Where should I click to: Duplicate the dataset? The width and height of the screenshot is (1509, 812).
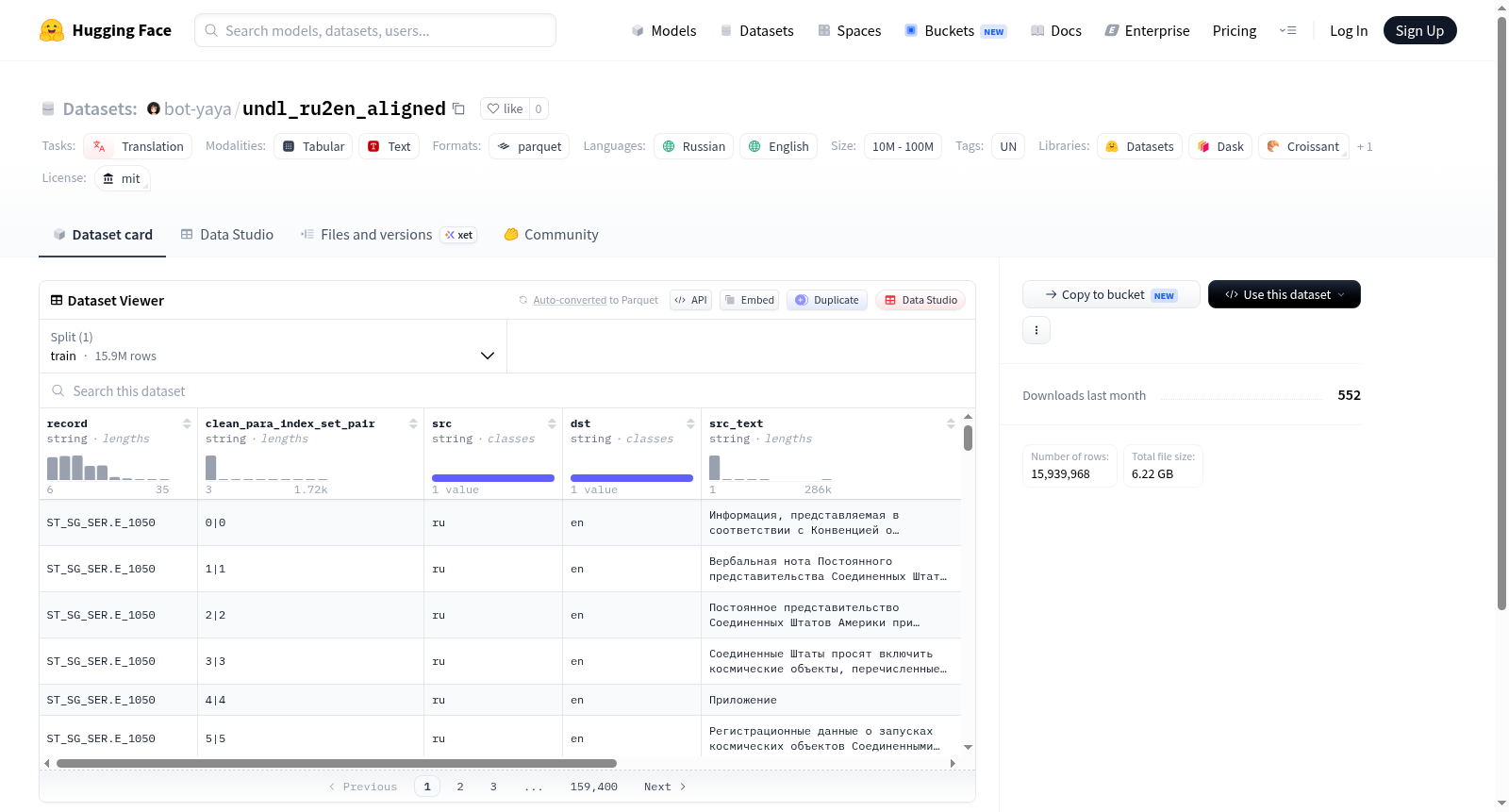pyautogui.click(x=827, y=300)
